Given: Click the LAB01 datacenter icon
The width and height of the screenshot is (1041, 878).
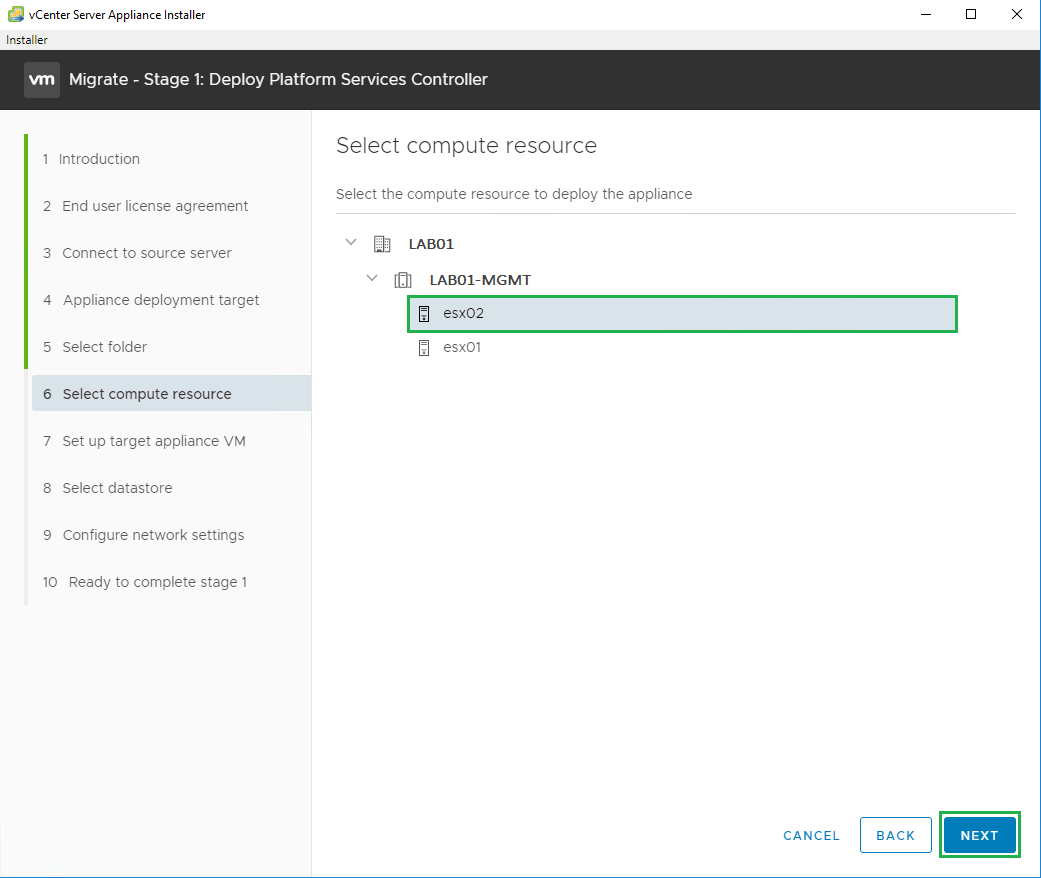Looking at the screenshot, I should pos(381,244).
